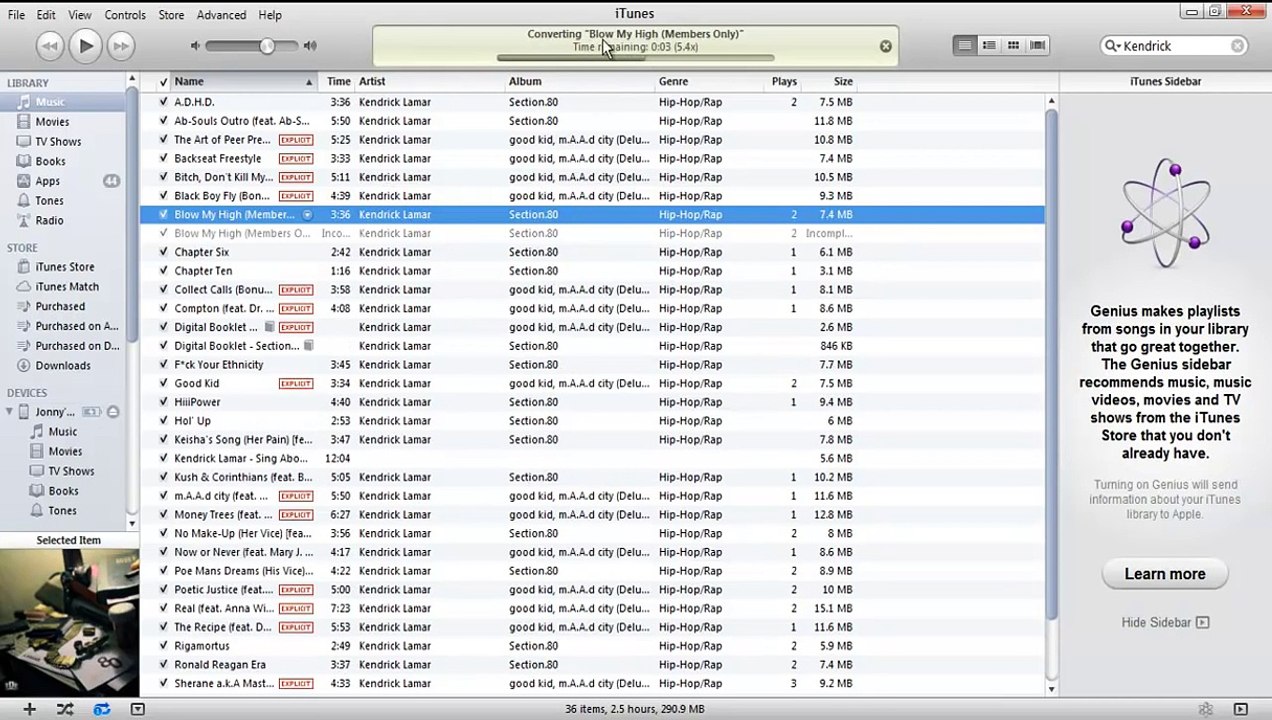1272x720 pixels.
Task: Toggle the check-all column header
Action: 163,82
